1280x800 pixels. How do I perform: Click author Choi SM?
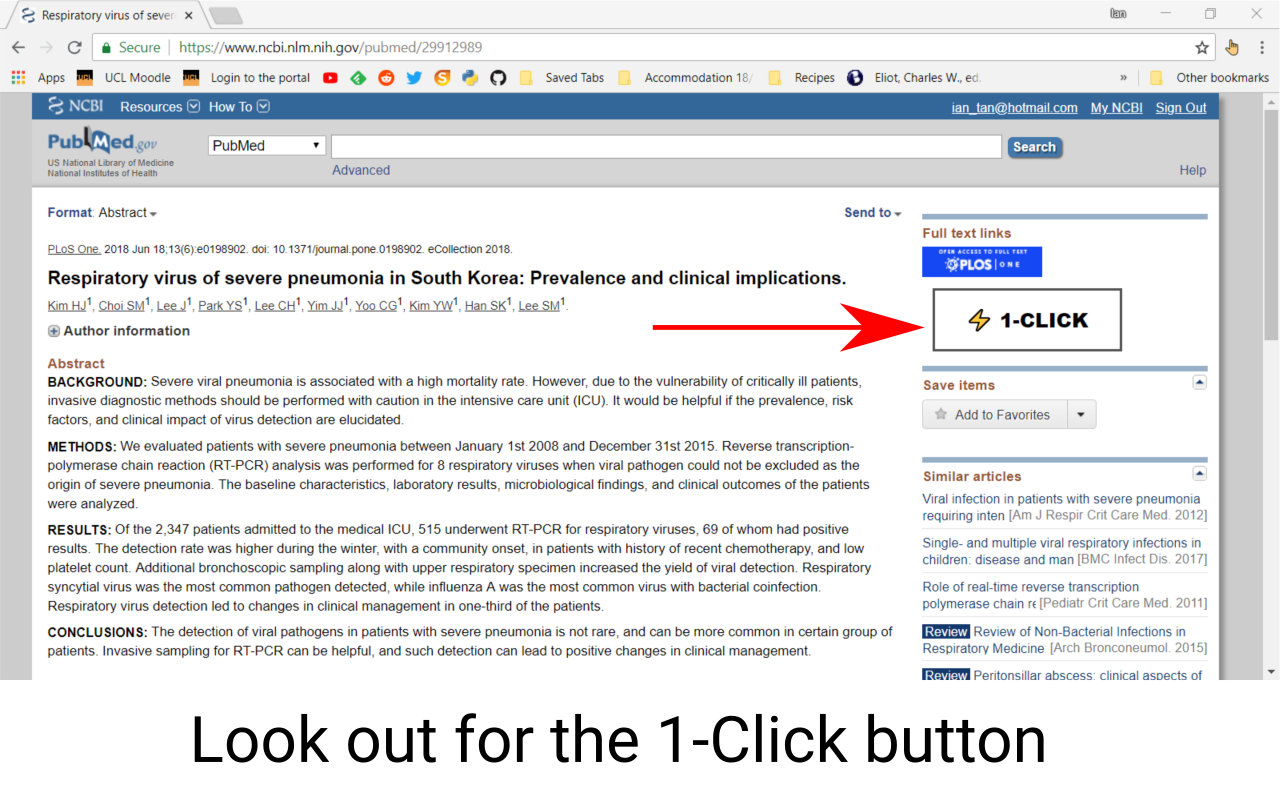(122, 306)
